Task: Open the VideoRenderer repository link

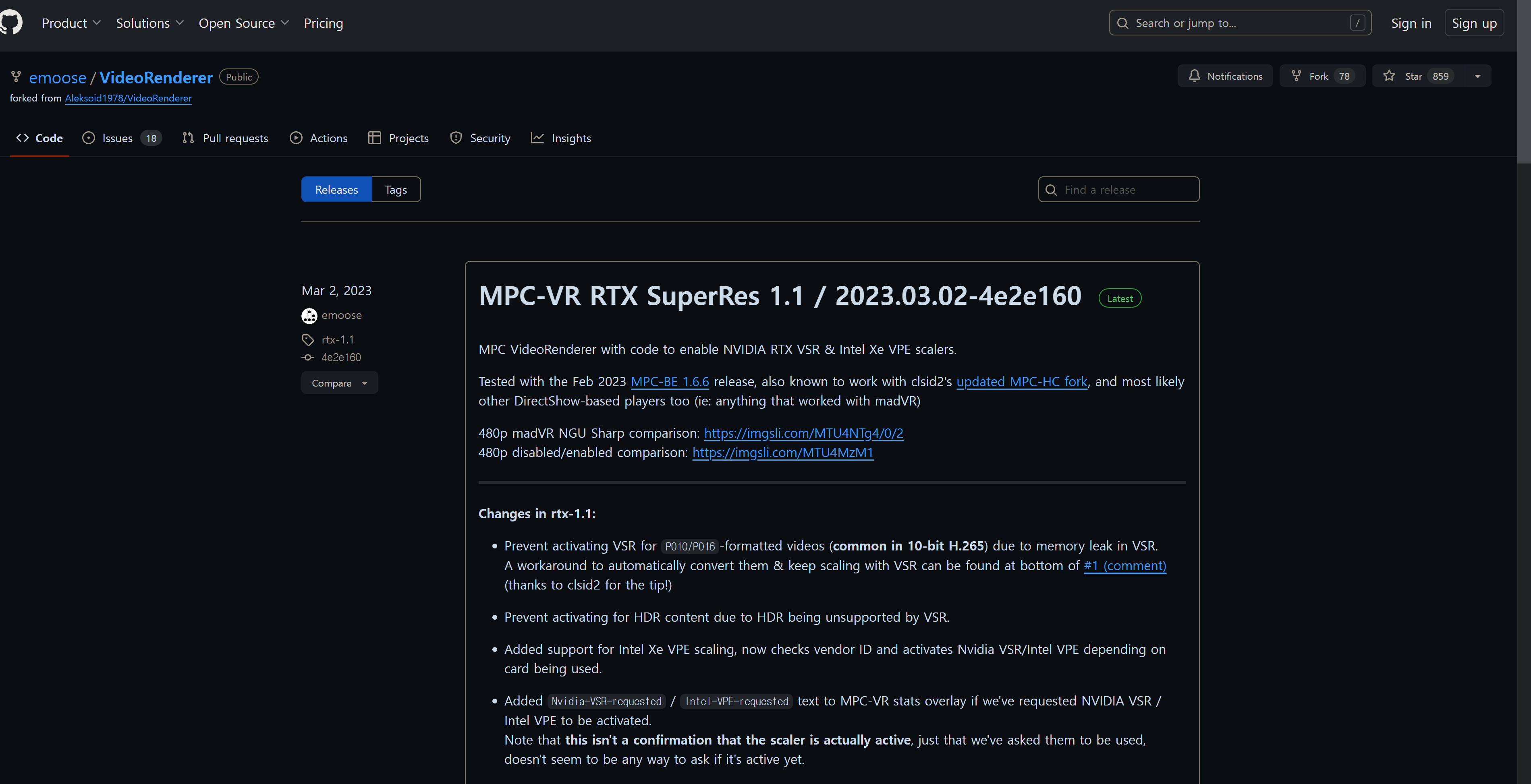Action: (156, 77)
